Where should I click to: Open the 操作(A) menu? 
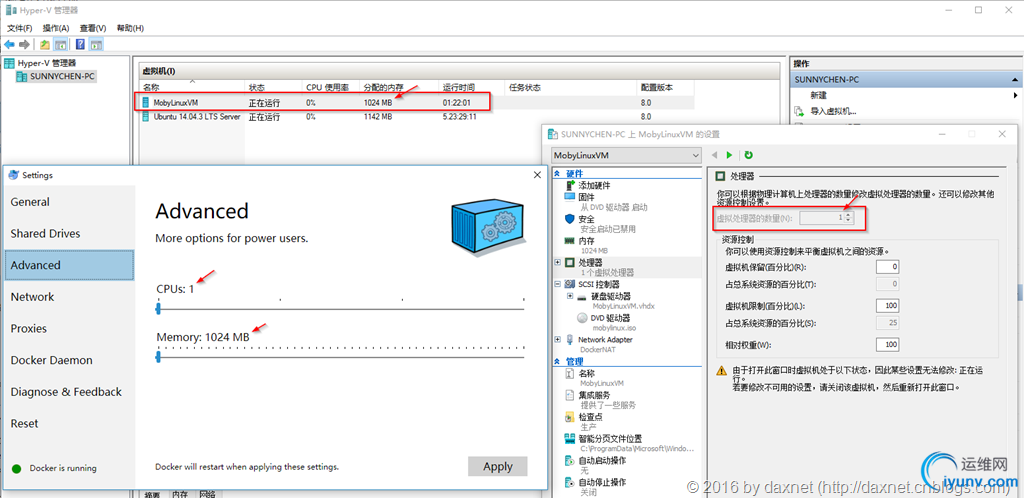56,28
